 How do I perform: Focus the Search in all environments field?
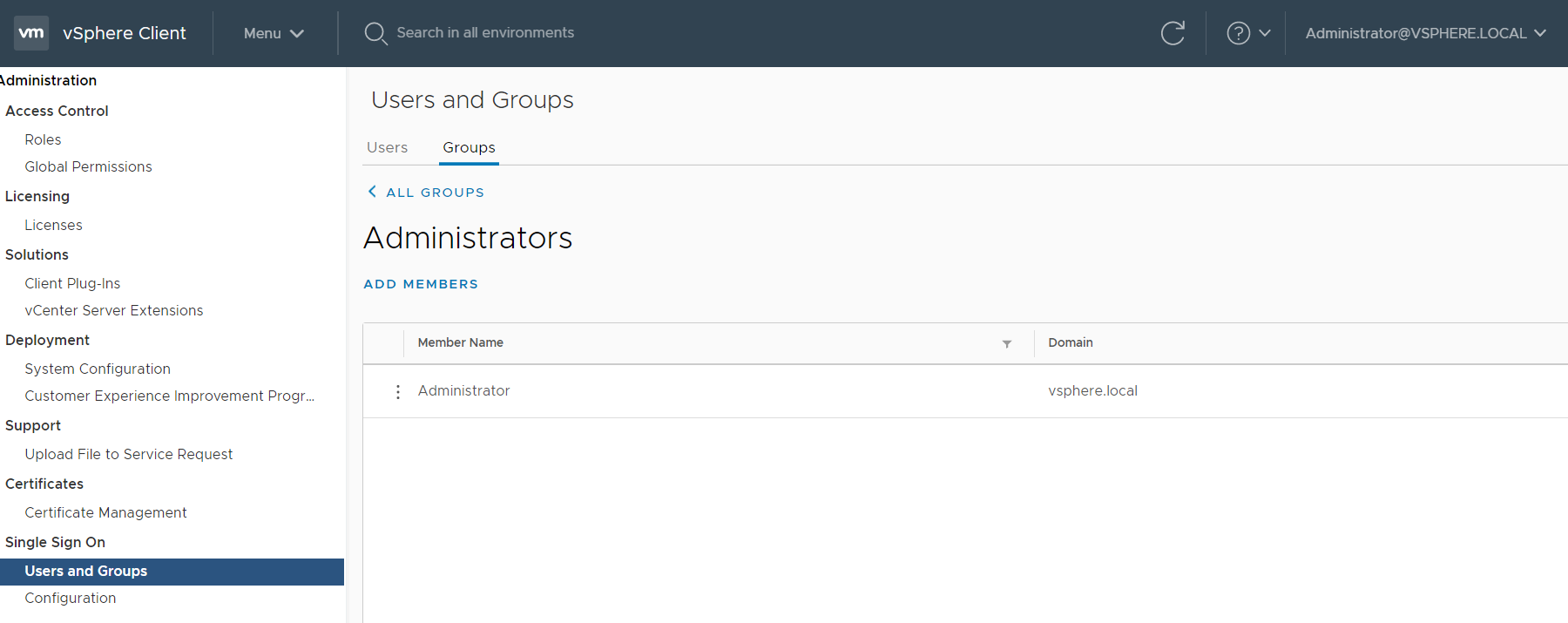point(485,32)
